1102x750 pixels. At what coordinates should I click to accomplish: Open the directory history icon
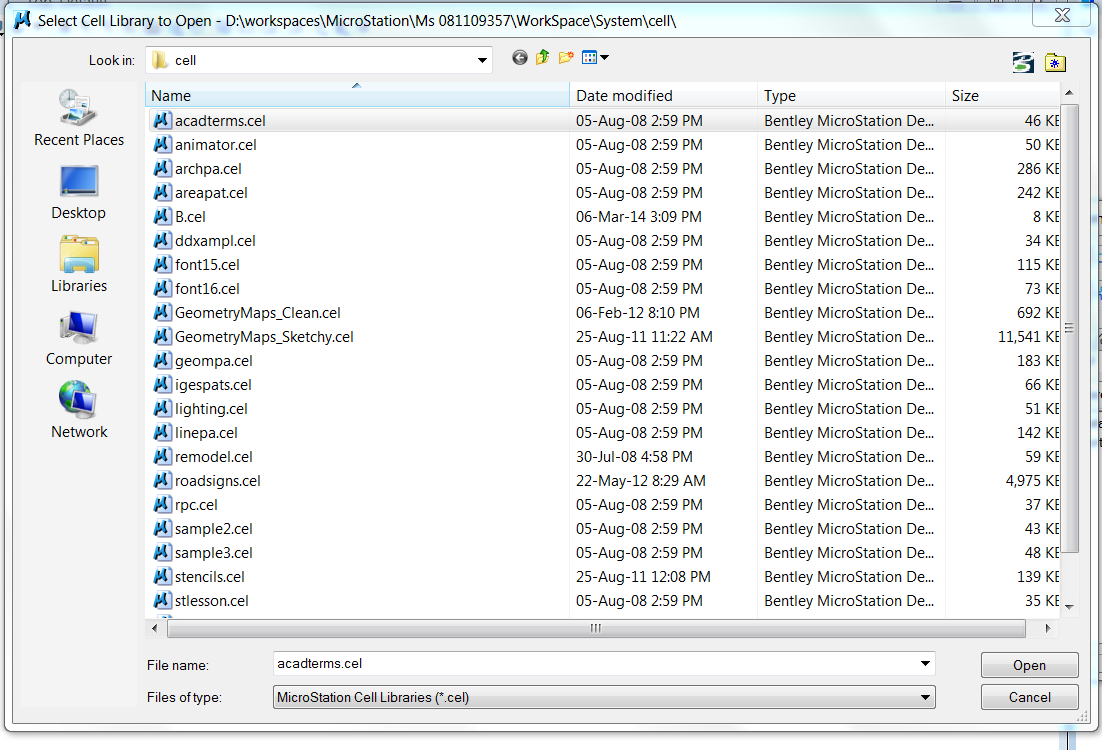pyautogui.click(x=1023, y=63)
